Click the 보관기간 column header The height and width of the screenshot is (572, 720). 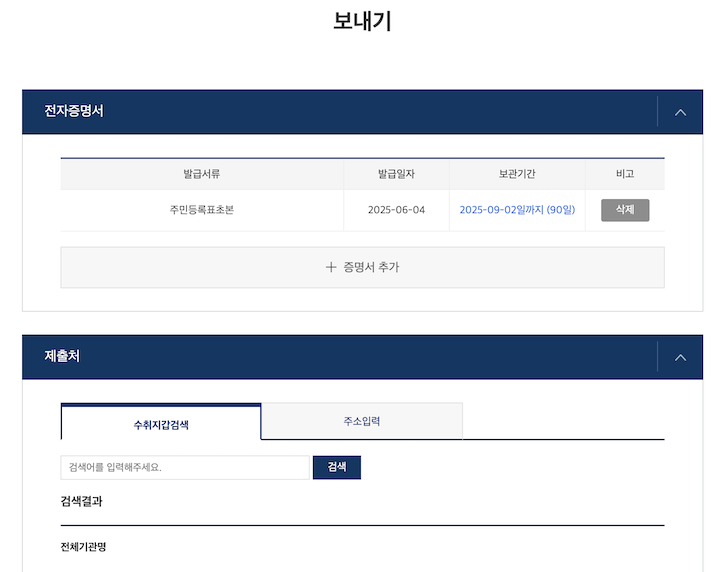pos(517,174)
